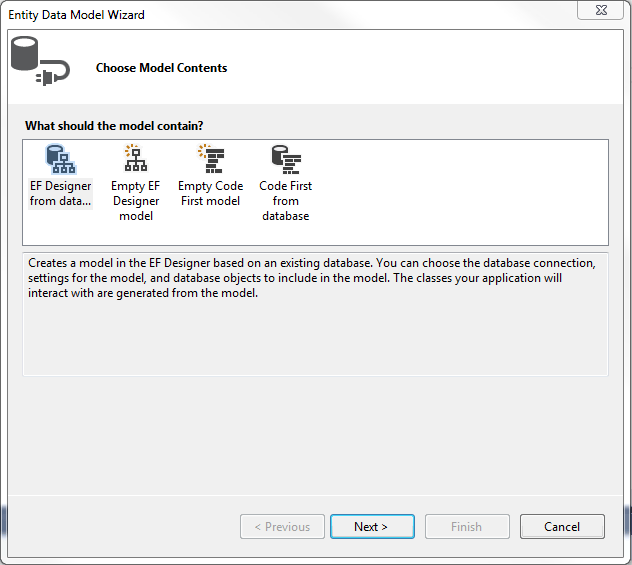Click the "Empty Code First model" text label
632x565 pixels.
(211, 193)
